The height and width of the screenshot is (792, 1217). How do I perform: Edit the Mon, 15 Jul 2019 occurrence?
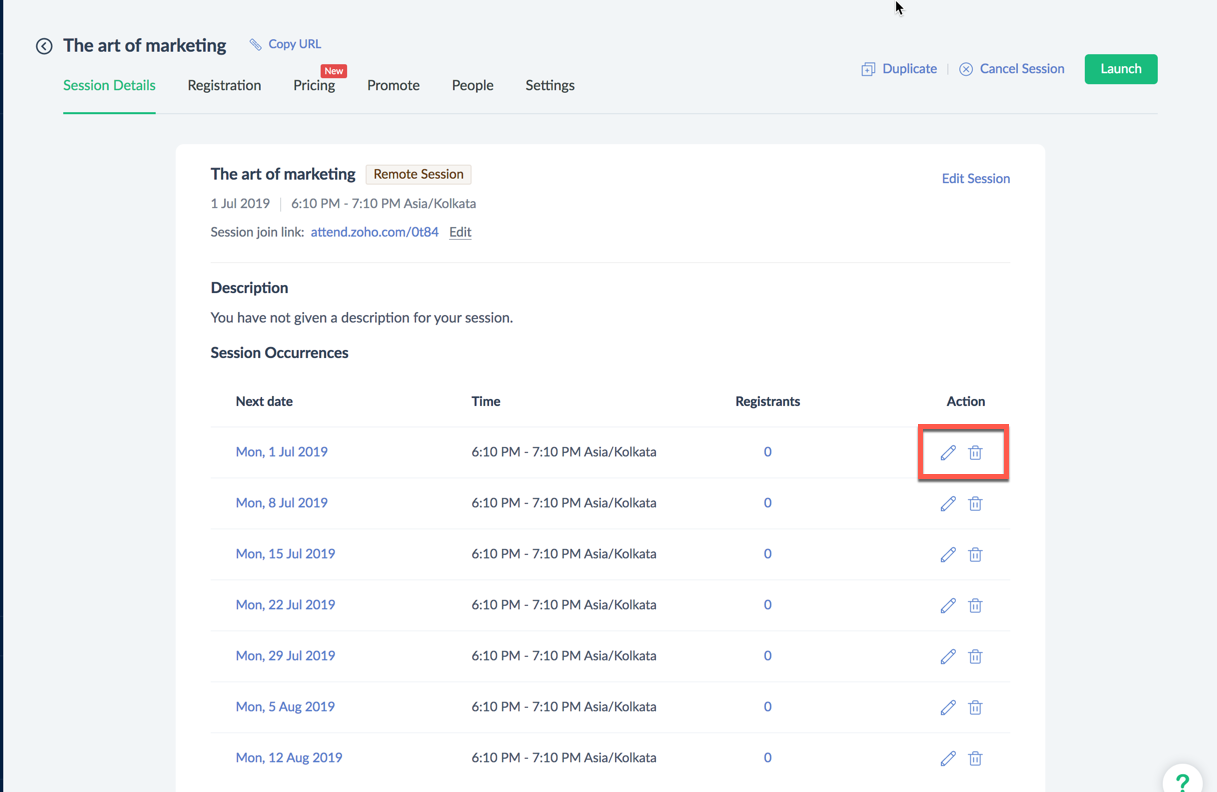coord(948,554)
